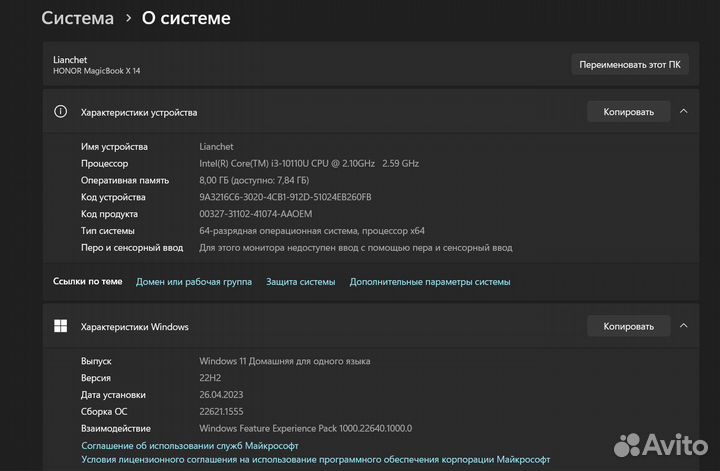Click the Windows logo icon beside Характеристики Windows
Viewport: 720px width, 471px height.
point(61,326)
